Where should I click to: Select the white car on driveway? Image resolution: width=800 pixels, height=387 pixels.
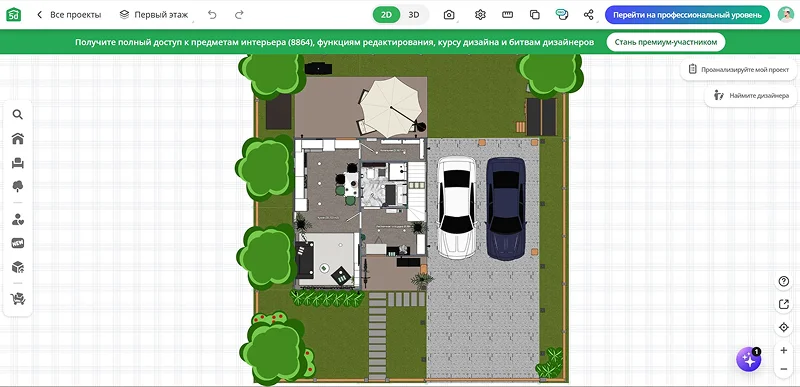click(457, 207)
